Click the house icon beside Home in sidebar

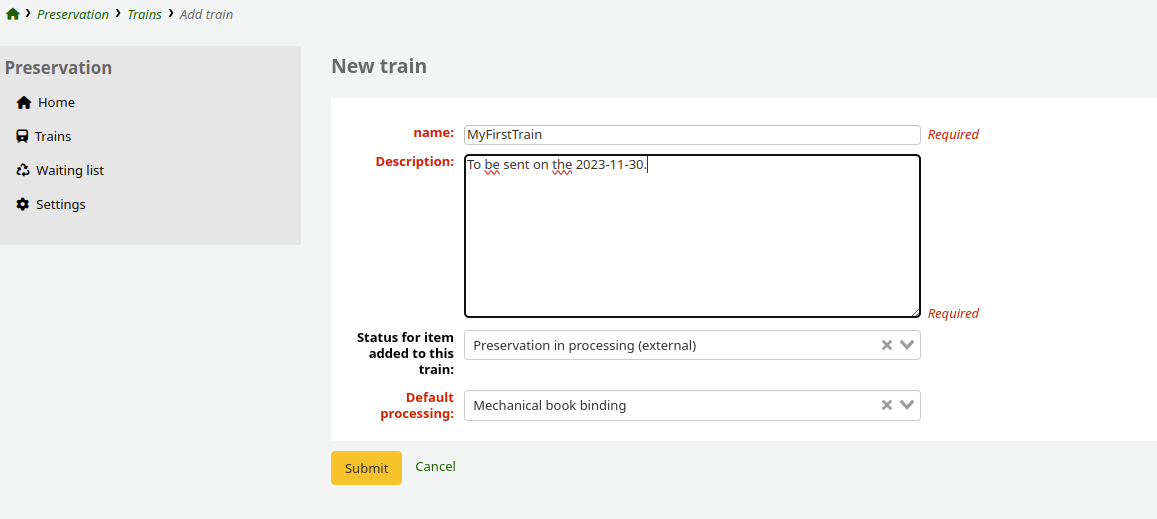[x=24, y=103]
